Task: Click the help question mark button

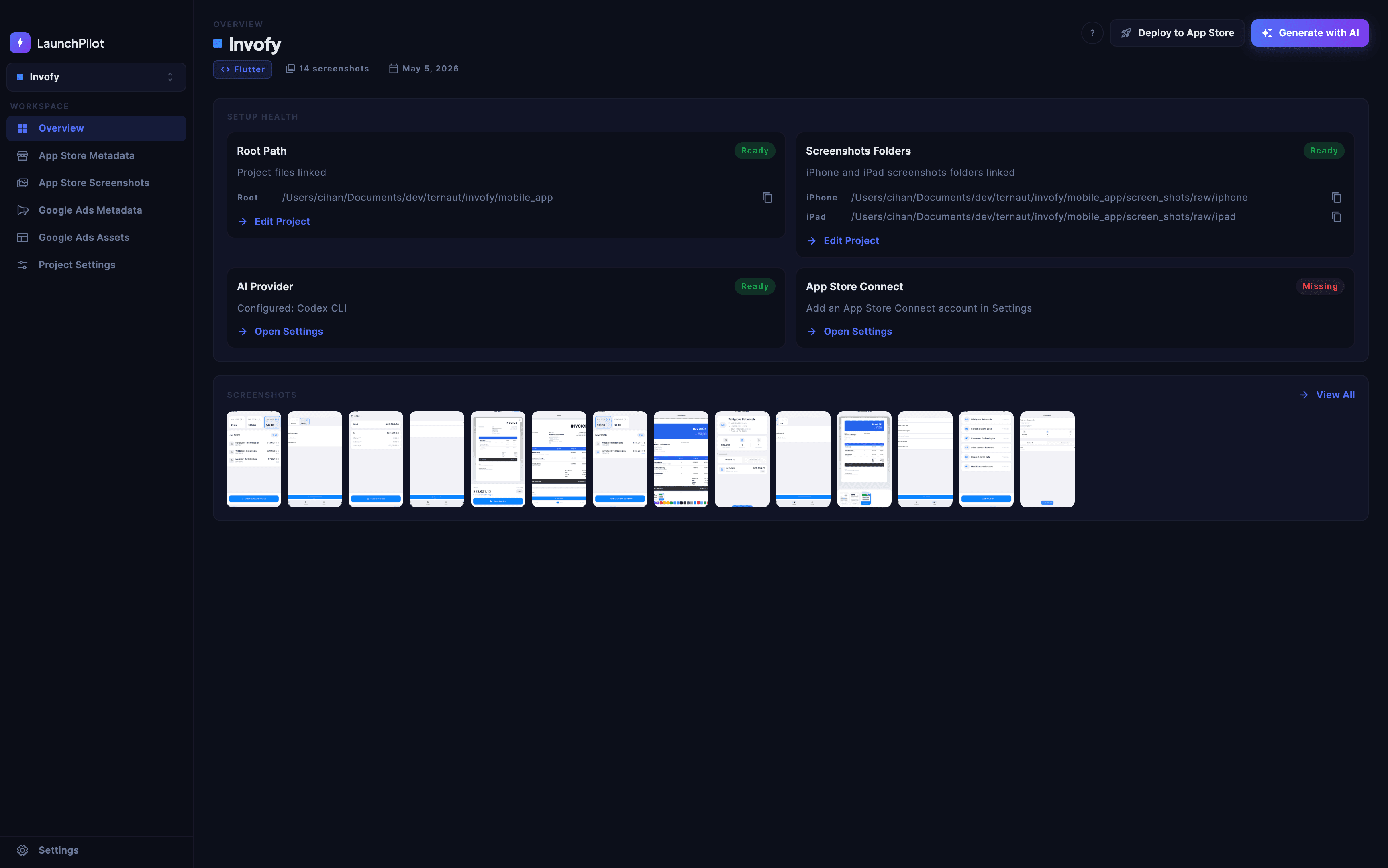Action: tap(1092, 33)
